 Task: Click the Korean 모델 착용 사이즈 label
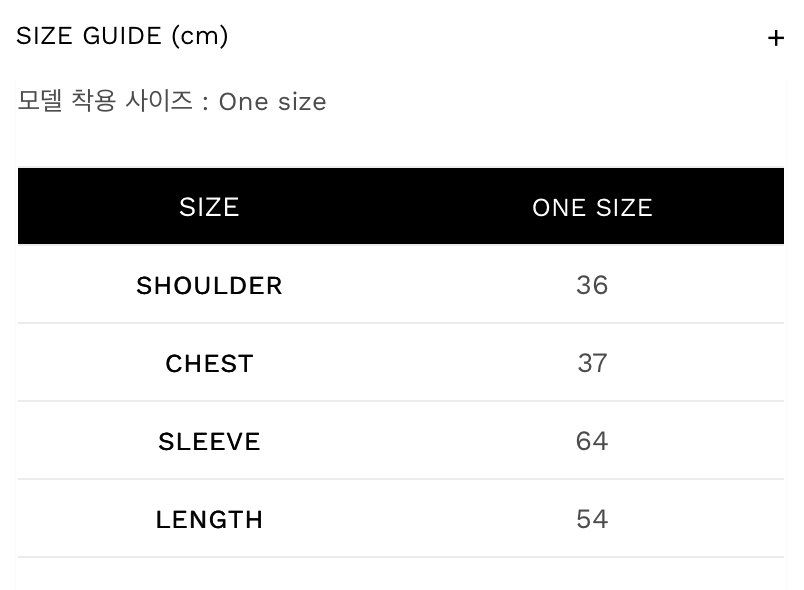click(x=105, y=102)
